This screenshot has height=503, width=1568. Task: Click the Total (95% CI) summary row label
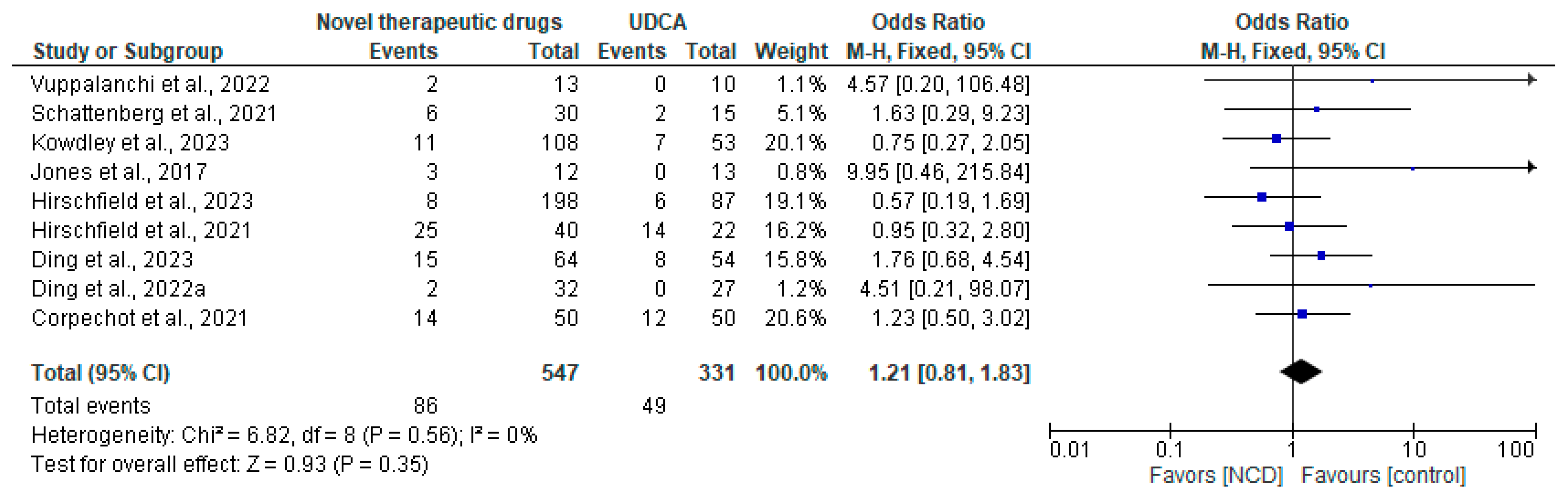100,372
